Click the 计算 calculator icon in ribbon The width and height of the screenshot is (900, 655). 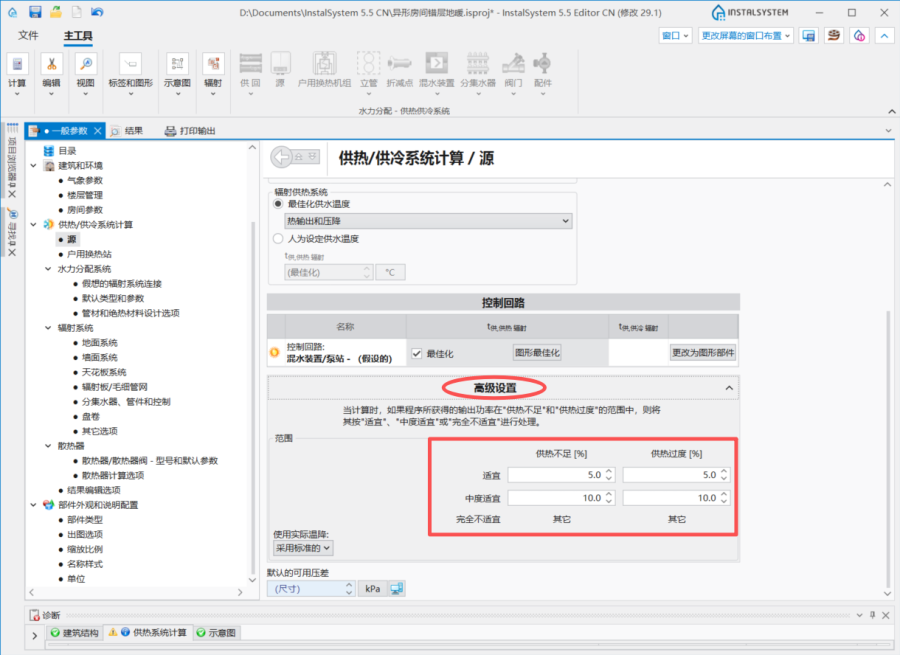point(17,64)
